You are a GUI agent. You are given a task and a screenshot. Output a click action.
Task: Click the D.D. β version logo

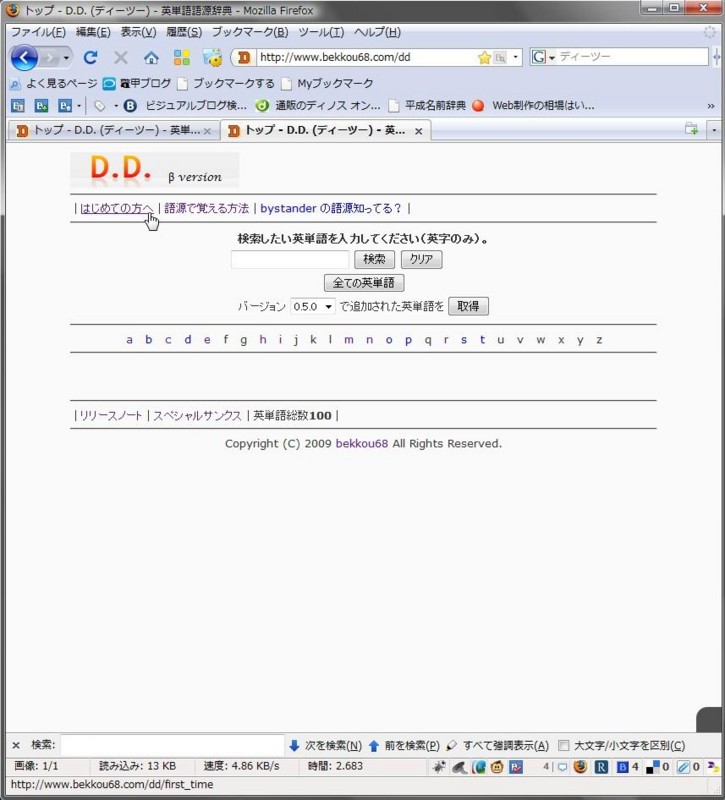click(155, 170)
